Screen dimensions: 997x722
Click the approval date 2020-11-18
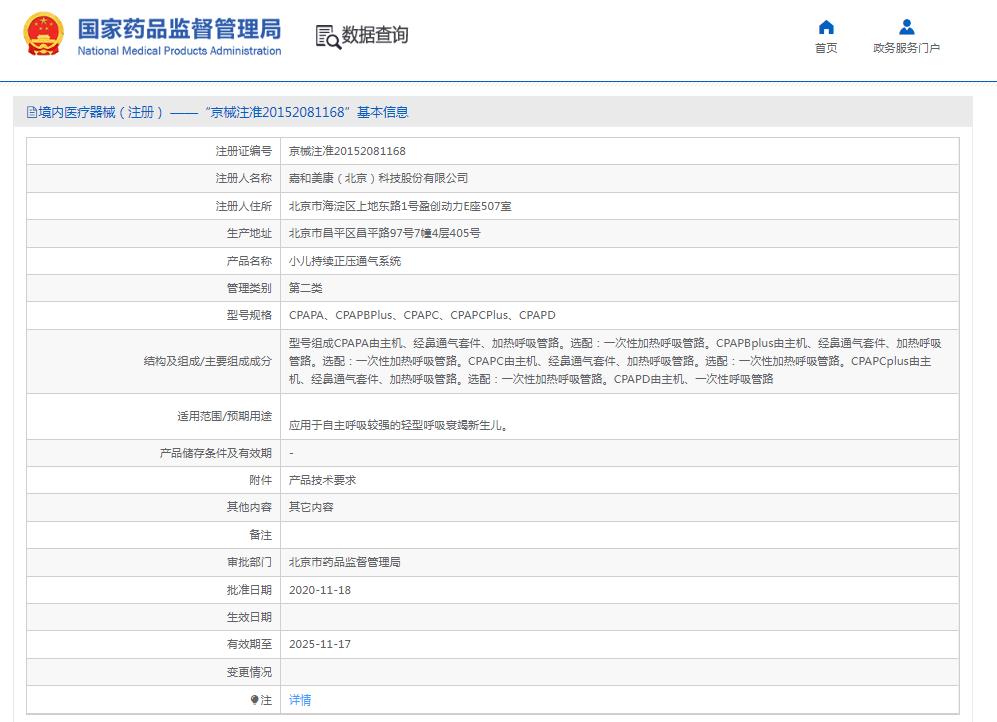[320, 590]
